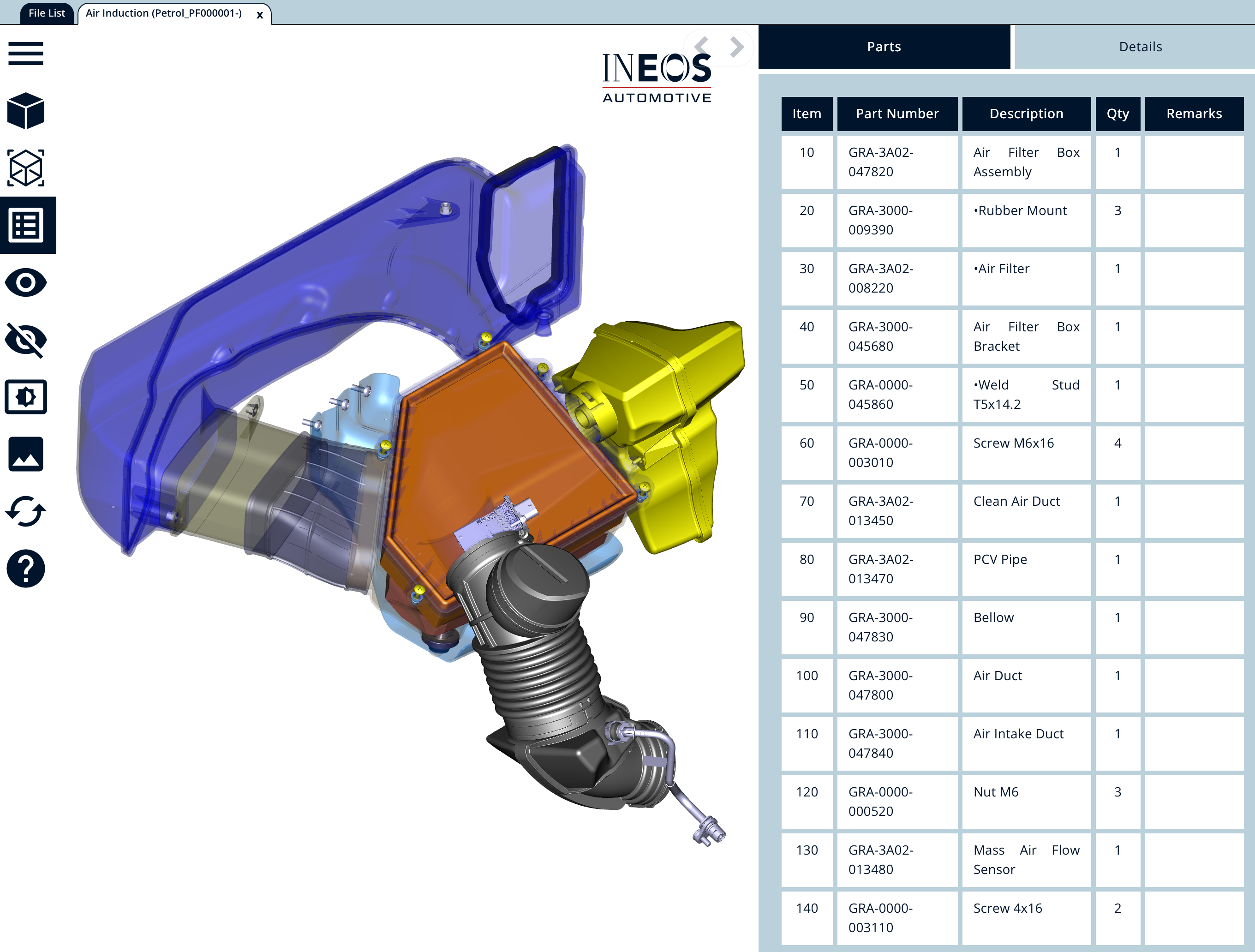Open the File List tab
The width and height of the screenshot is (1255, 952).
coord(47,12)
